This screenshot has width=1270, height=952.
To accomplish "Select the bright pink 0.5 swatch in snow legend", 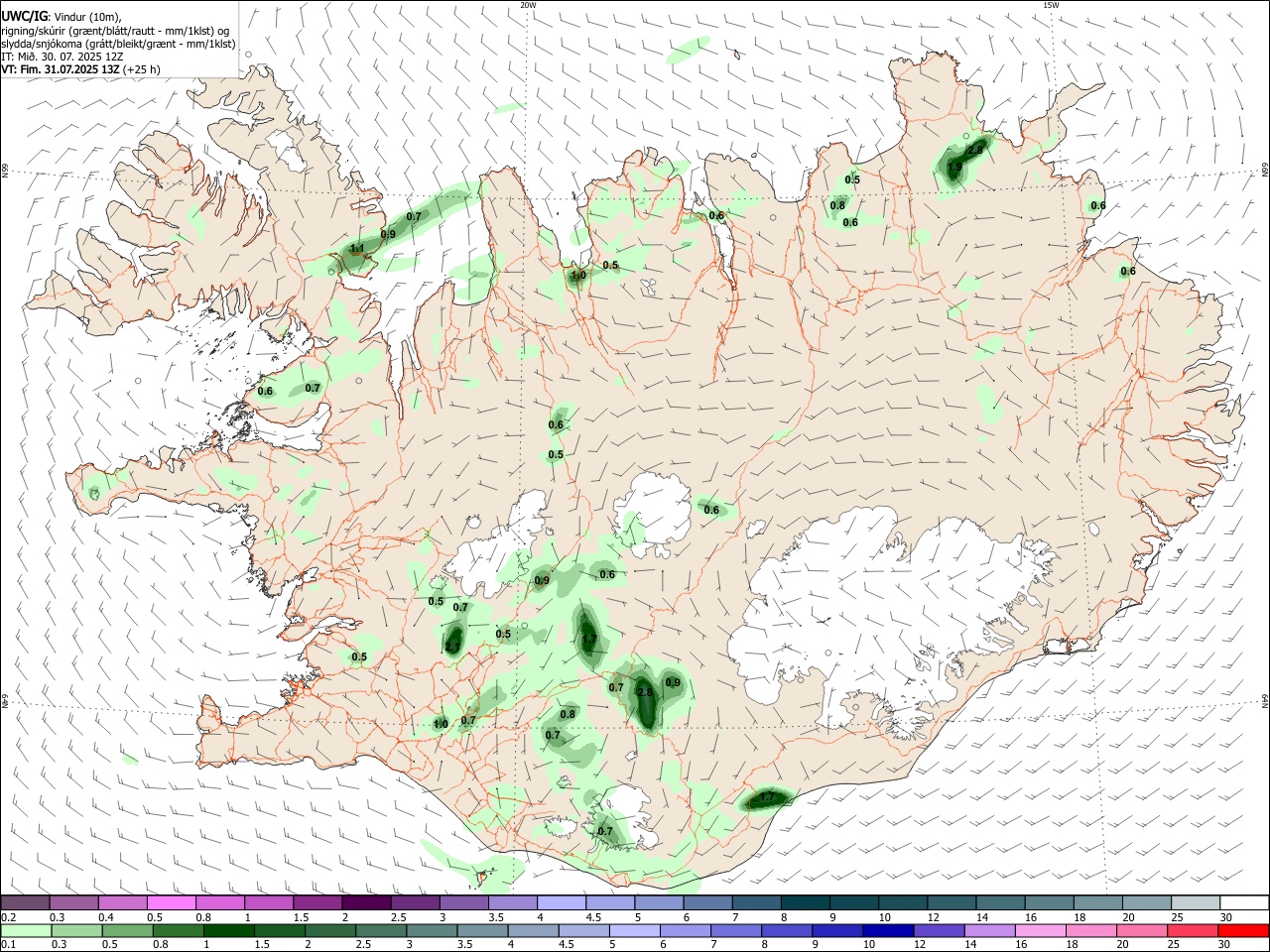I will (172, 903).
